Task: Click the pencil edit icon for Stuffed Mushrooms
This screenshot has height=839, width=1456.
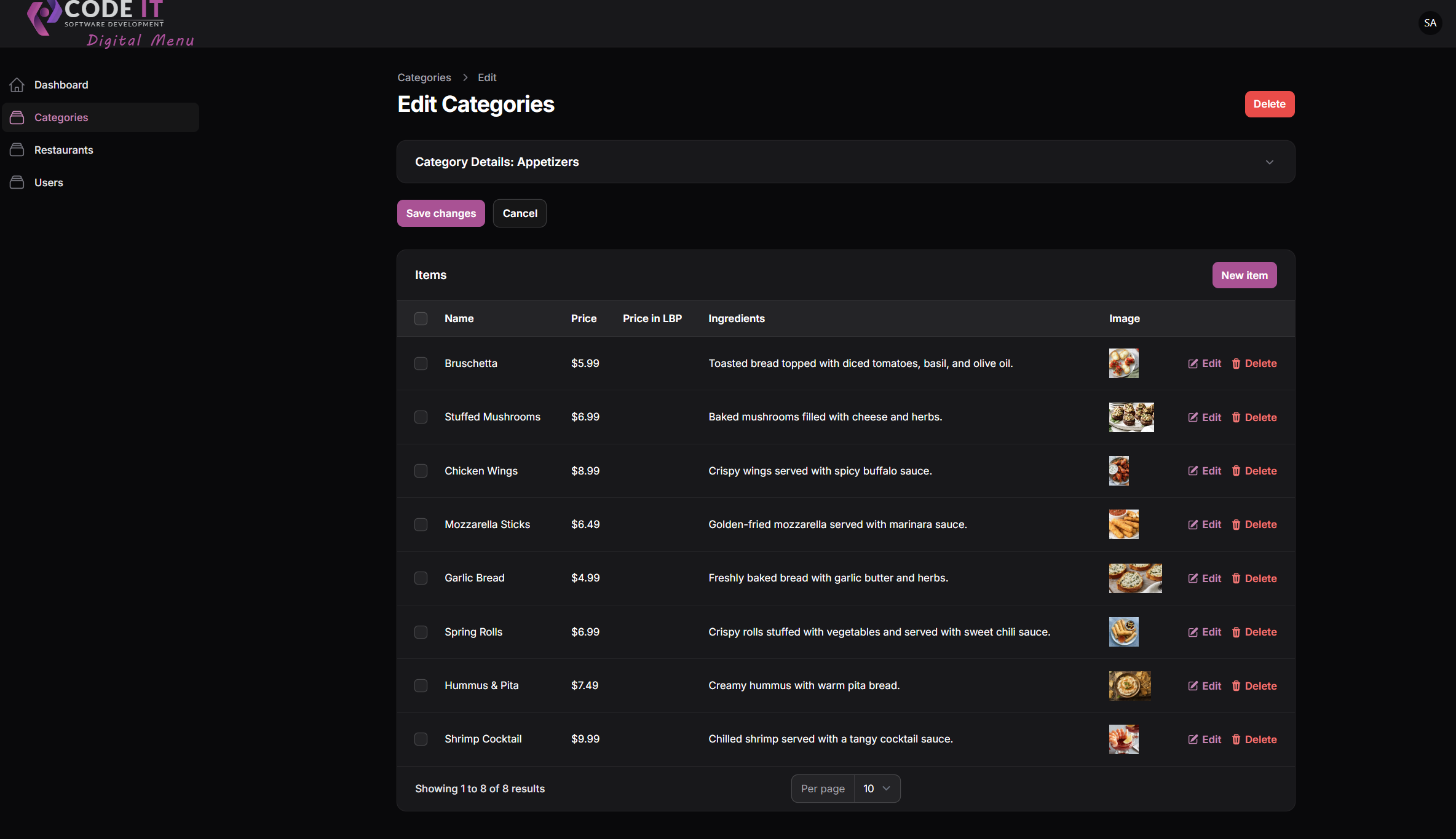Action: pos(1193,417)
